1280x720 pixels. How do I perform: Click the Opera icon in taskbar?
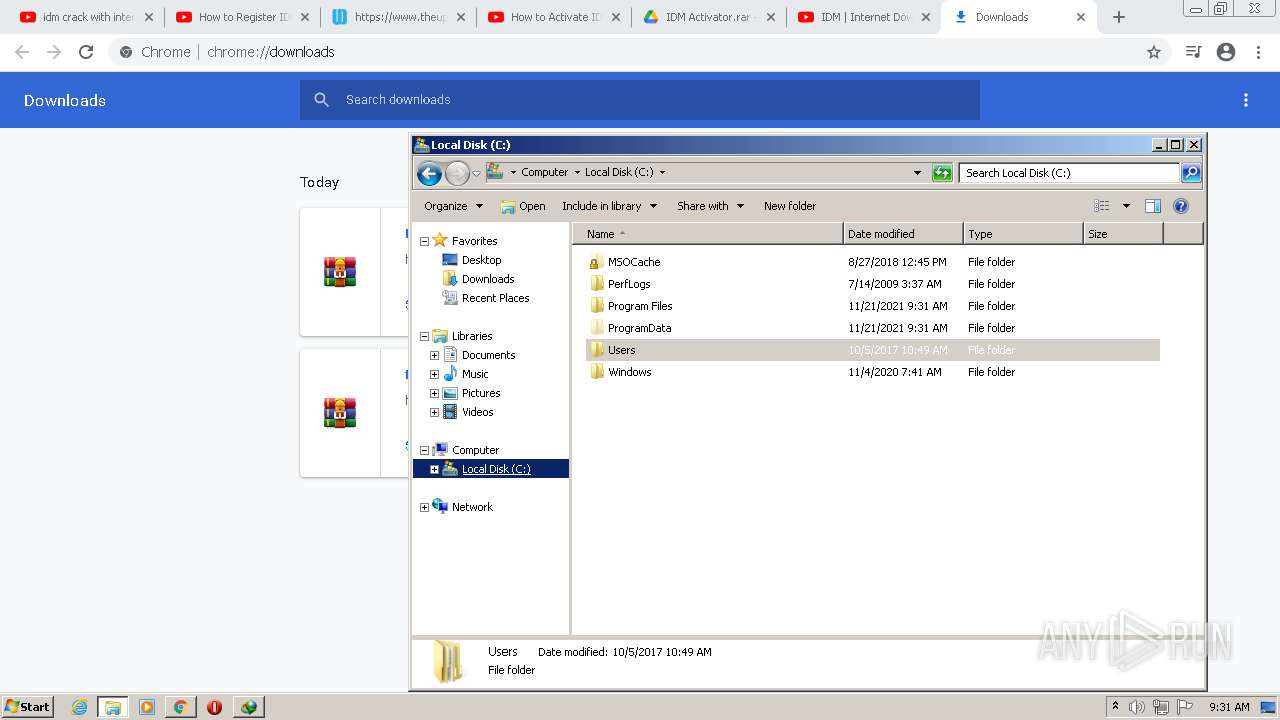click(214, 707)
